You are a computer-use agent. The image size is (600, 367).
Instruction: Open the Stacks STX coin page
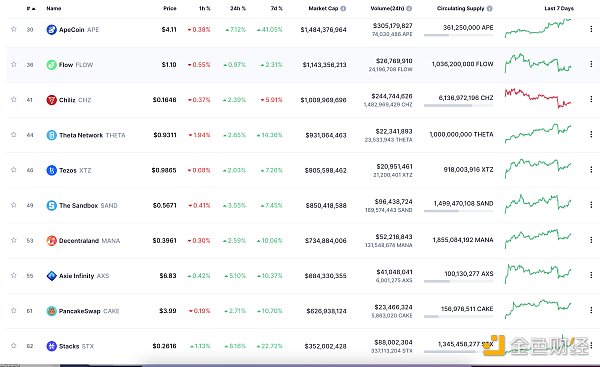pyautogui.click(x=76, y=346)
